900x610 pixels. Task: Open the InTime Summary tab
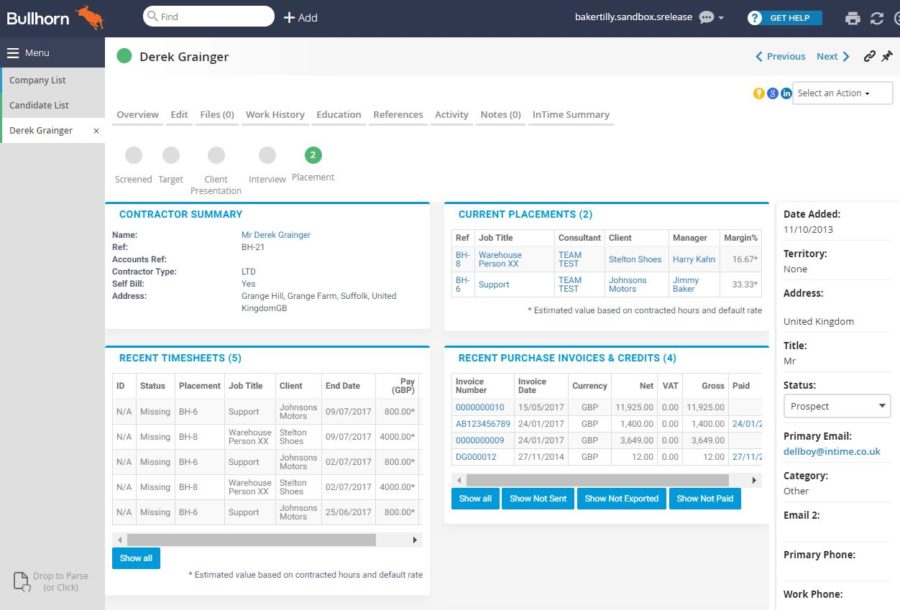click(x=570, y=115)
